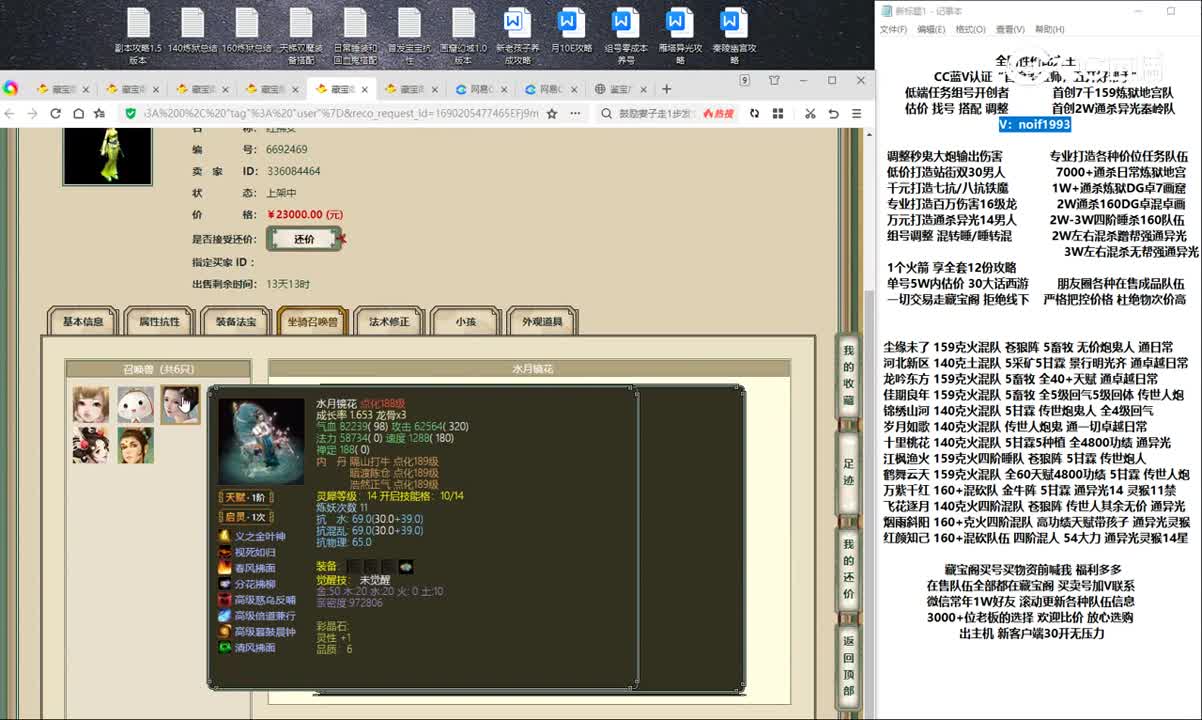Select the highlighted third pet portrait

point(181,405)
